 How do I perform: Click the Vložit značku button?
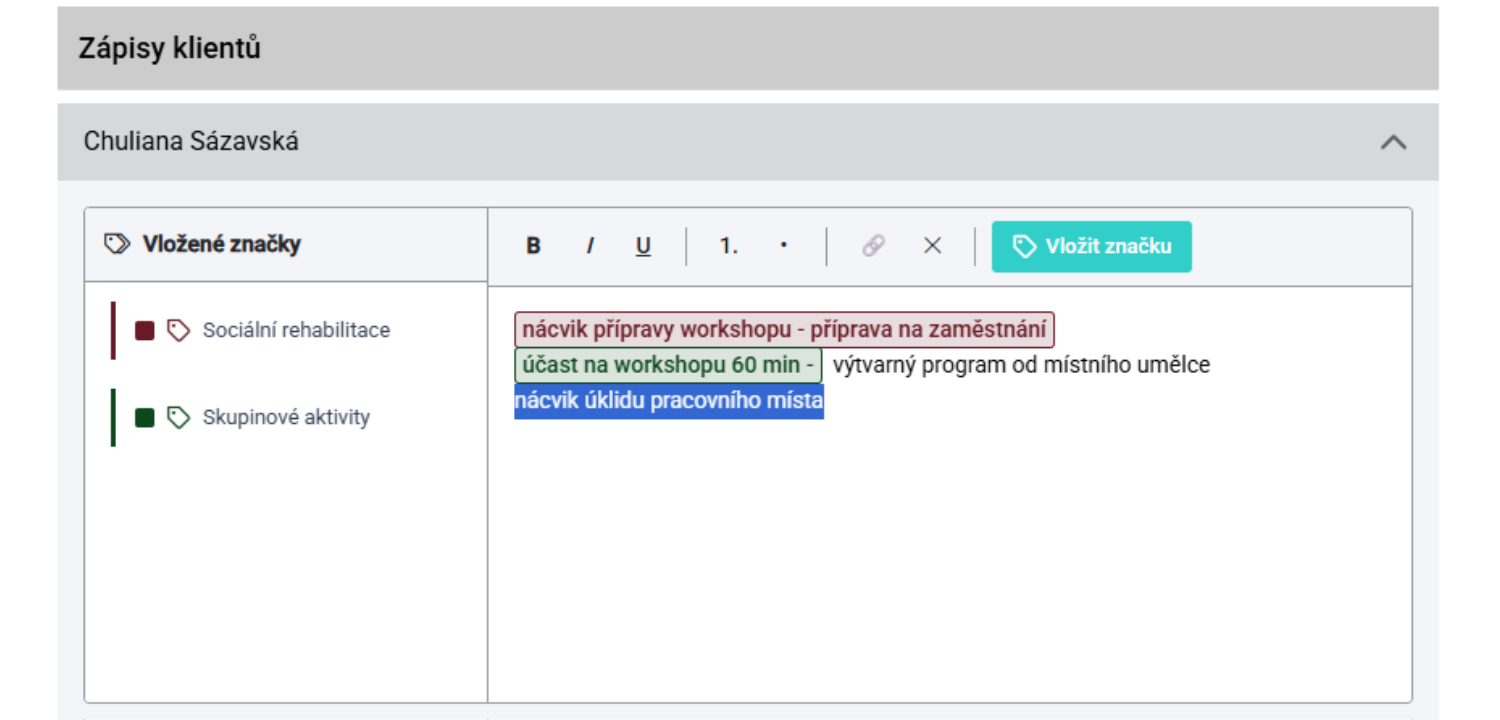[x=1091, y=246]
